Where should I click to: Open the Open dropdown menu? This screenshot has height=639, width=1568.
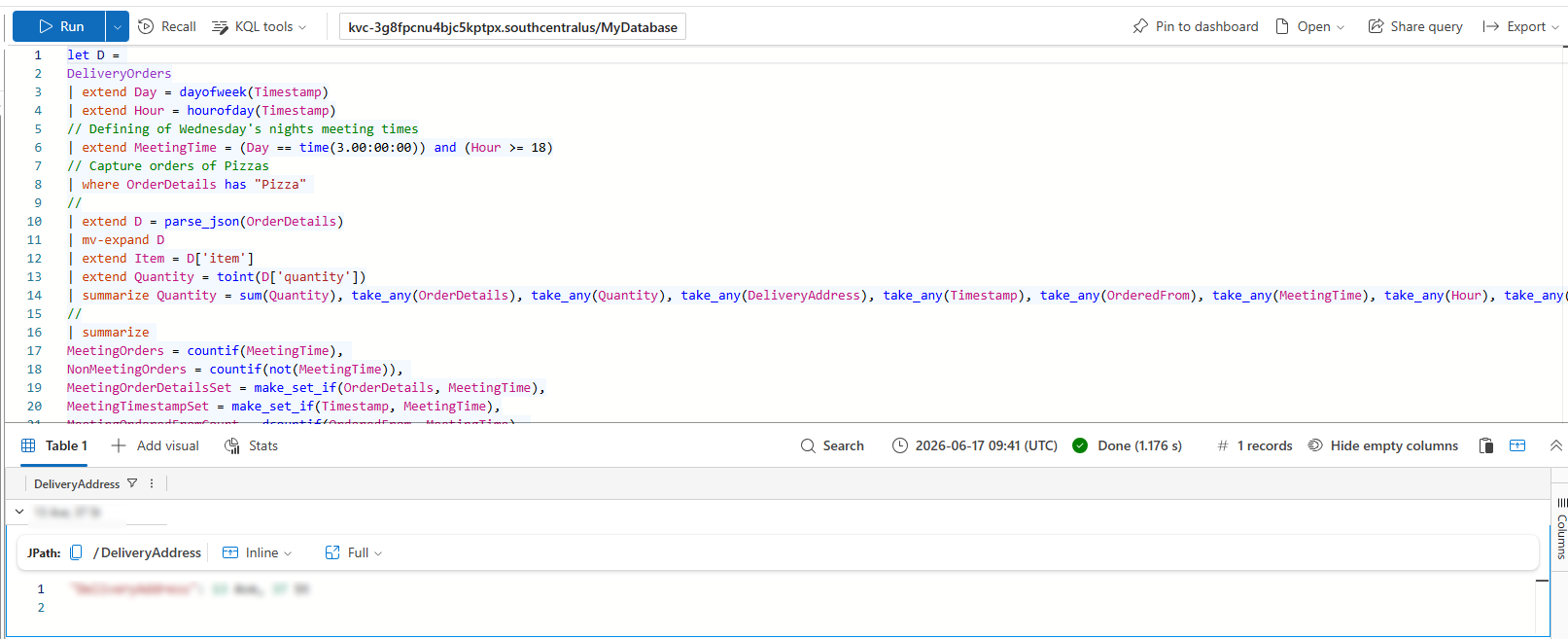(1310, 26)
